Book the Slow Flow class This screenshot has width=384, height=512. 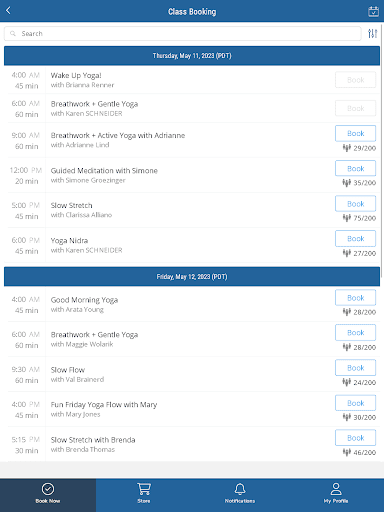(x=355, y=368)
